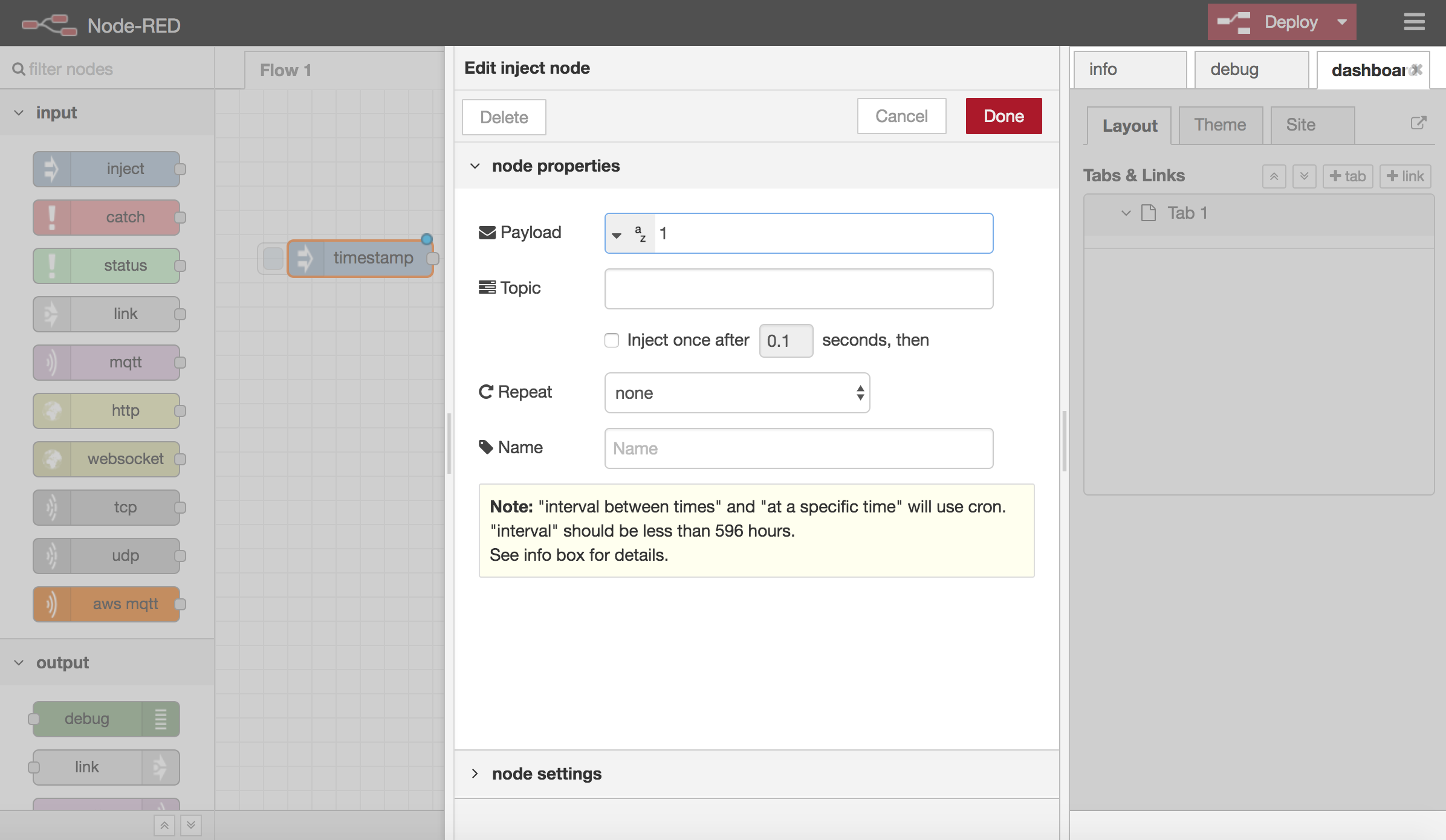Open dashboard in new window icon
Viewport: 1446px width, 840px height.
coord(1418,123)
